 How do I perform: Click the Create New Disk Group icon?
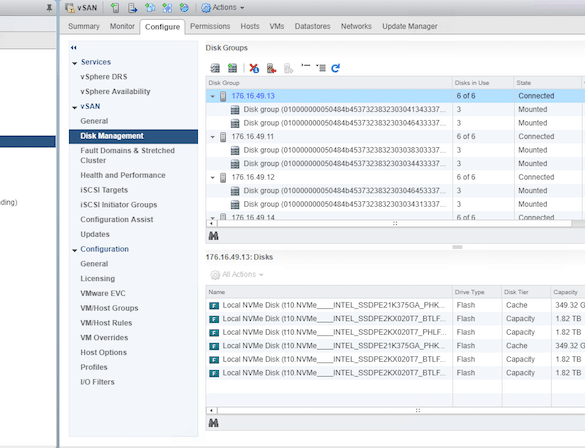point(232,68)
